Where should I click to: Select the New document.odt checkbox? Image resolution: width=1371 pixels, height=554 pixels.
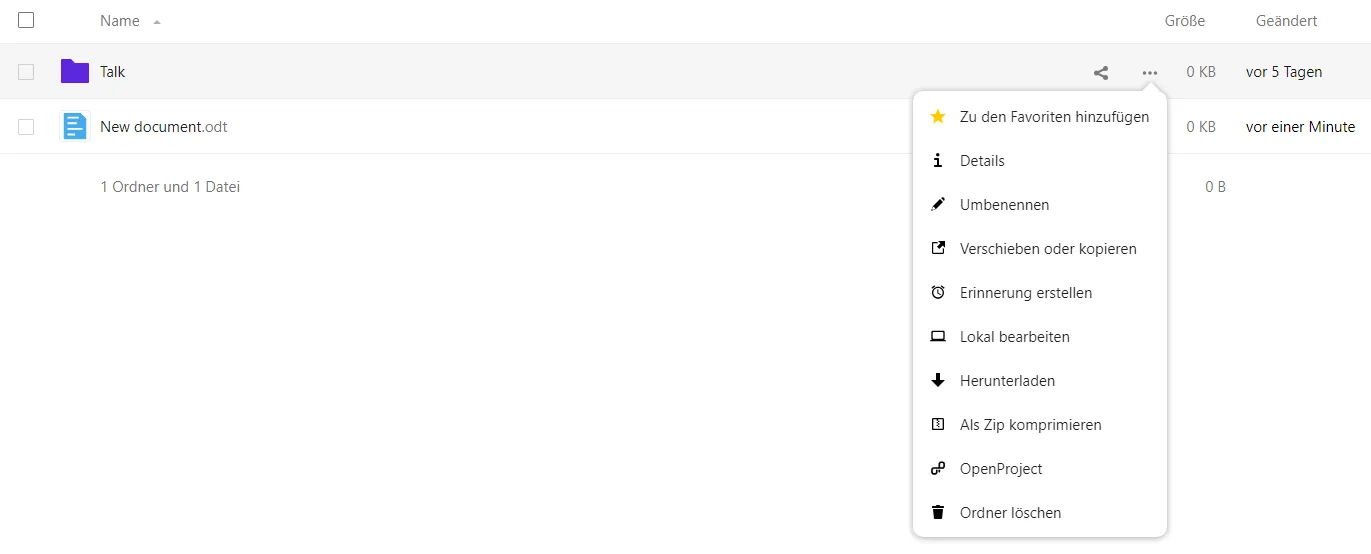point(26,126)
